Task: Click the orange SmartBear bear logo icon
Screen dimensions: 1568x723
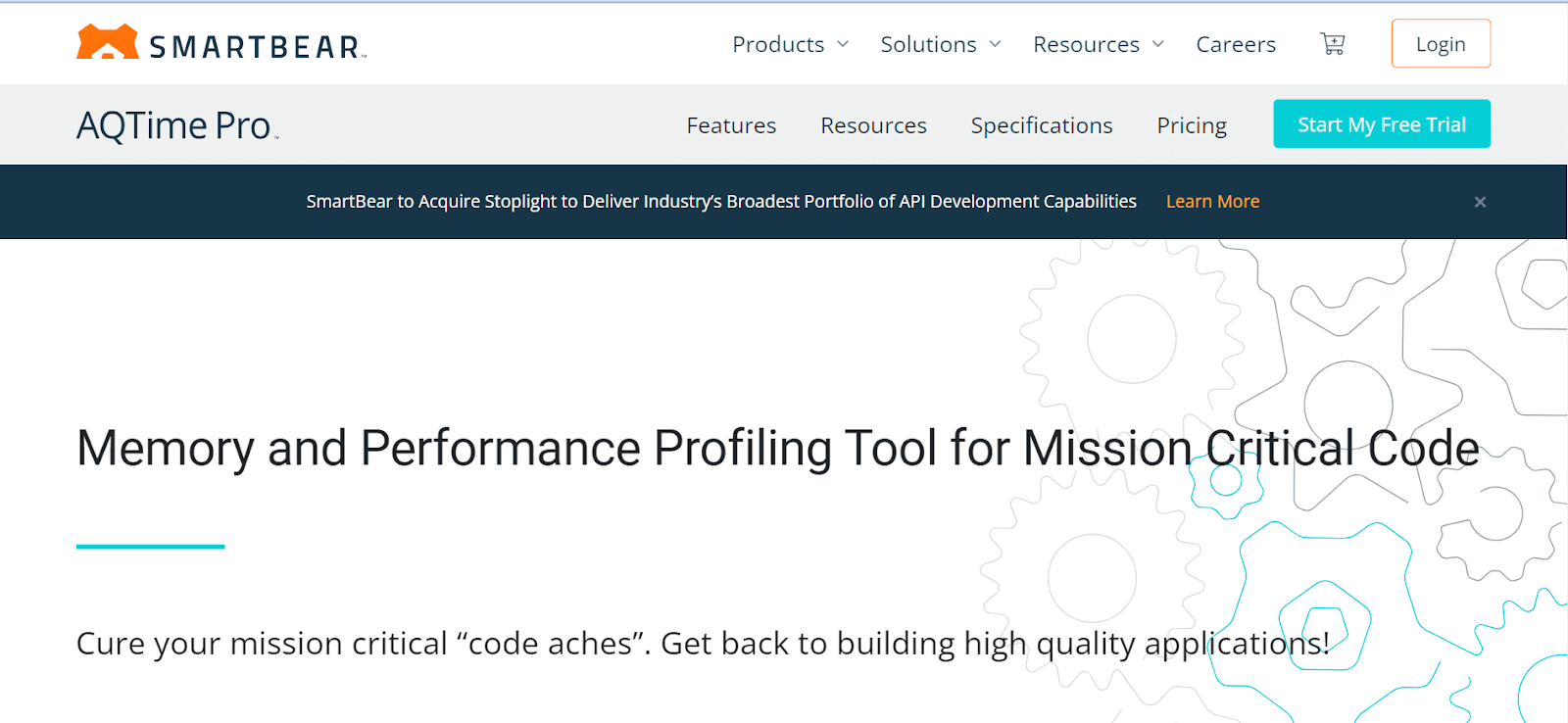Action: coord(108,42)
